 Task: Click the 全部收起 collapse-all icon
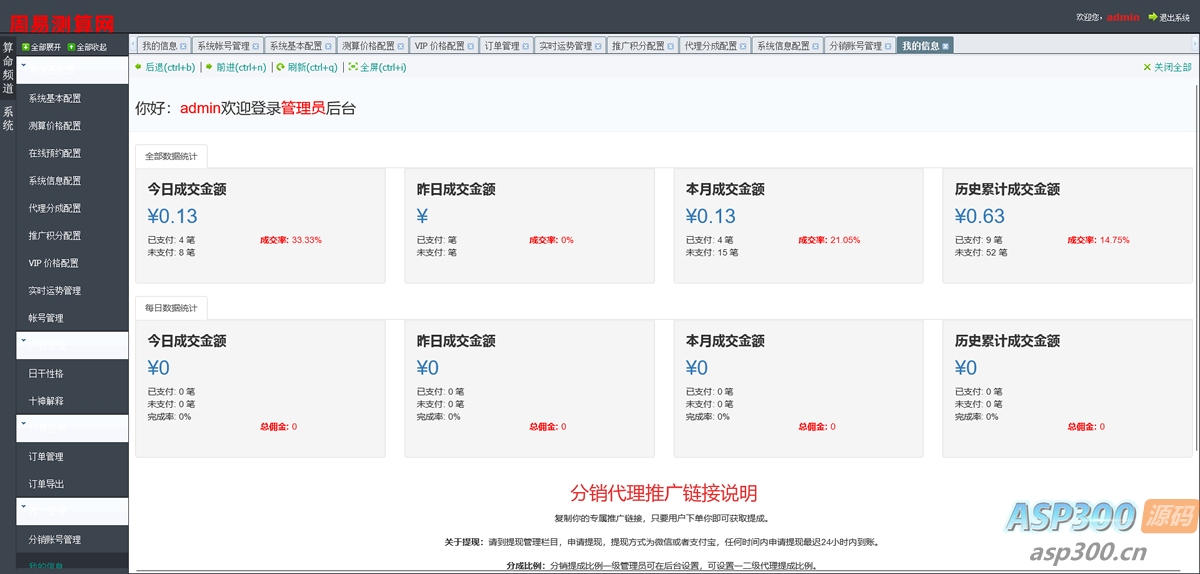pyautogui.click(x=72, y=47)
